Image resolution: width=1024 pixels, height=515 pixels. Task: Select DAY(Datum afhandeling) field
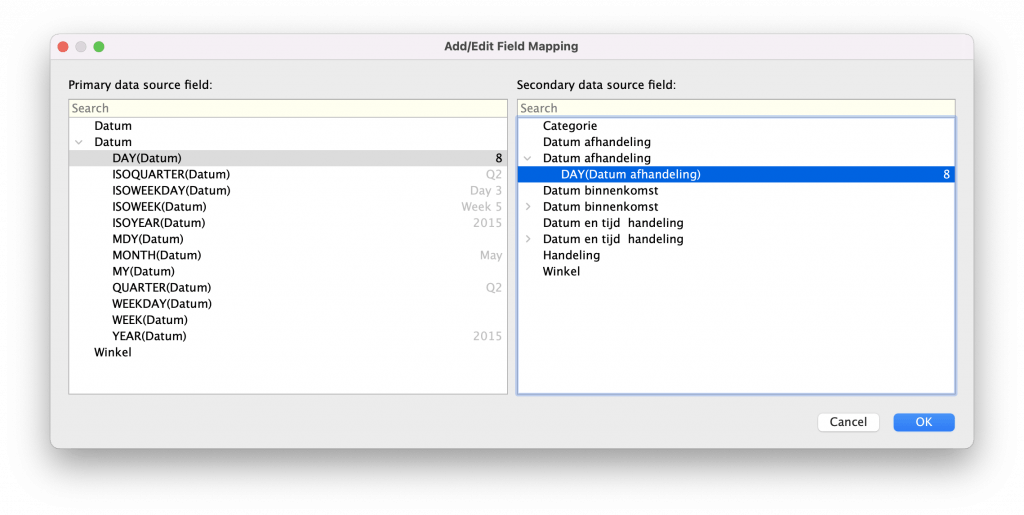(631, 174)
